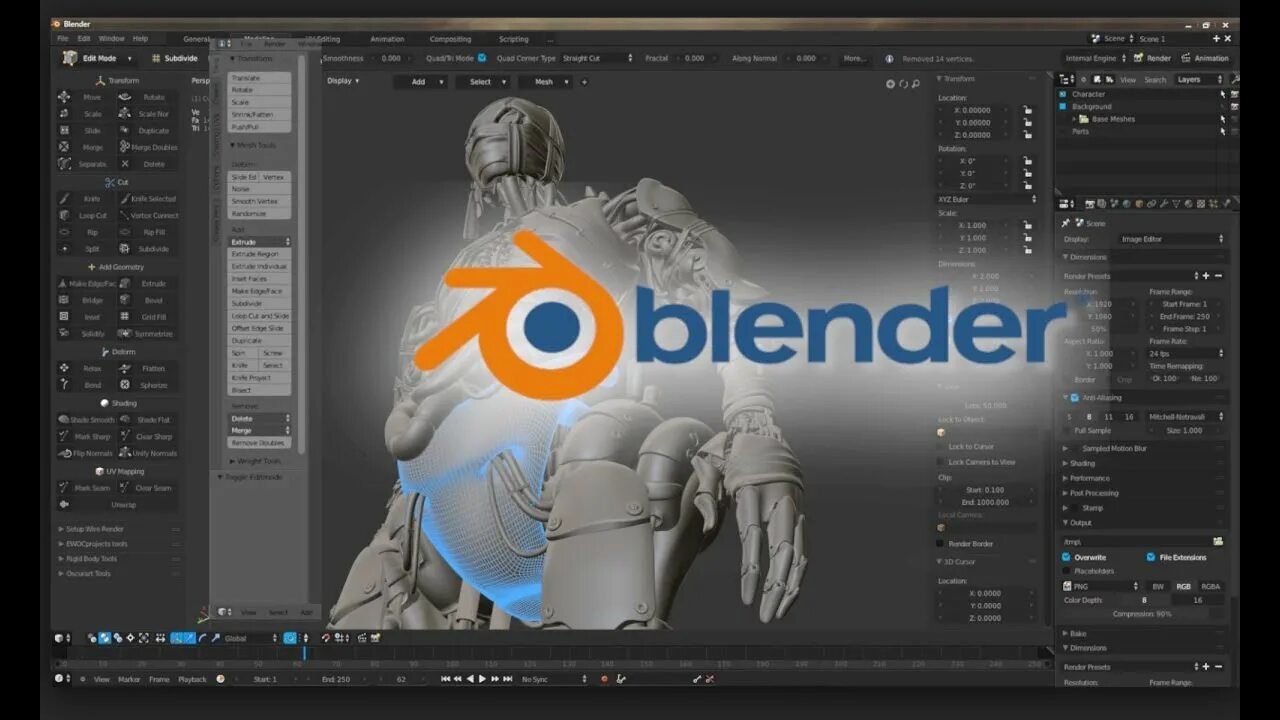Viewport: 1280px width, 720px height.
Task: Click the Bridge tool under Add Geometry
Action: 86,300
